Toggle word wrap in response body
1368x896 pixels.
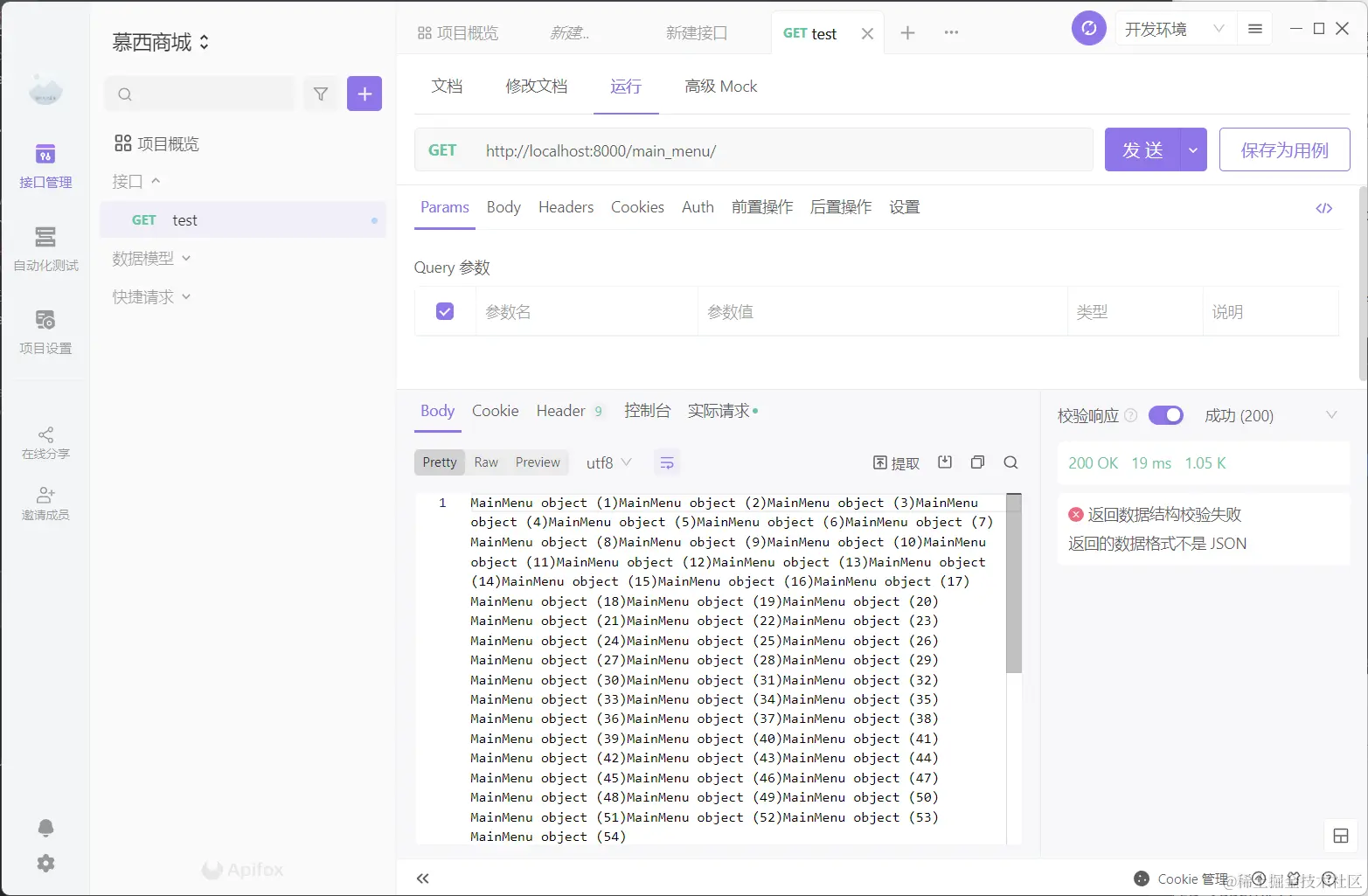tap(667, 463)
